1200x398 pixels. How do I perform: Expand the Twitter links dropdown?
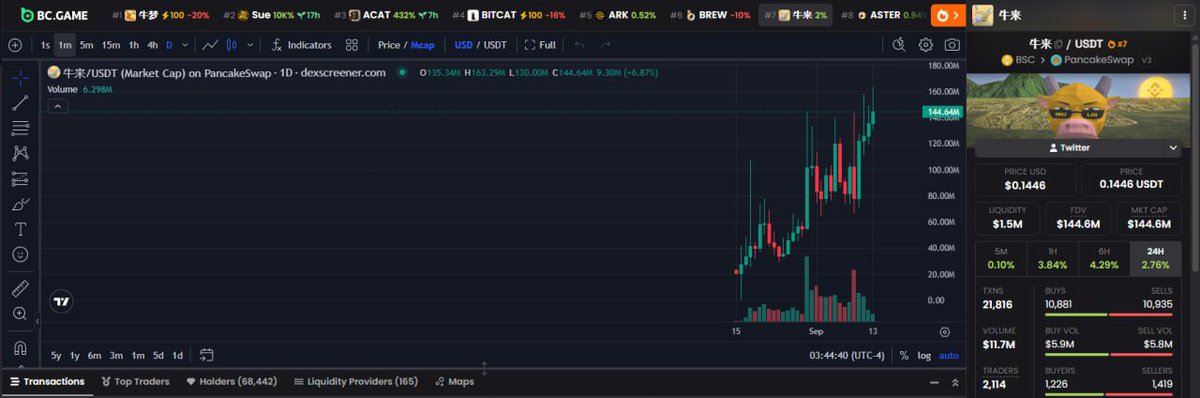1173,148
